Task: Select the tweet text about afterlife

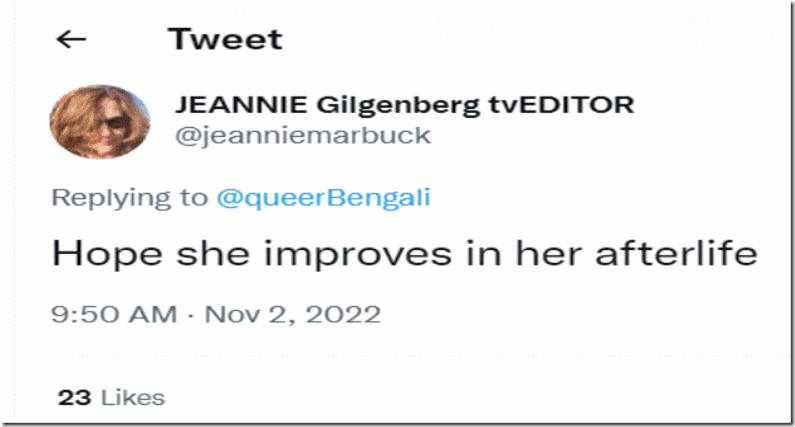Action: point(403,253)
